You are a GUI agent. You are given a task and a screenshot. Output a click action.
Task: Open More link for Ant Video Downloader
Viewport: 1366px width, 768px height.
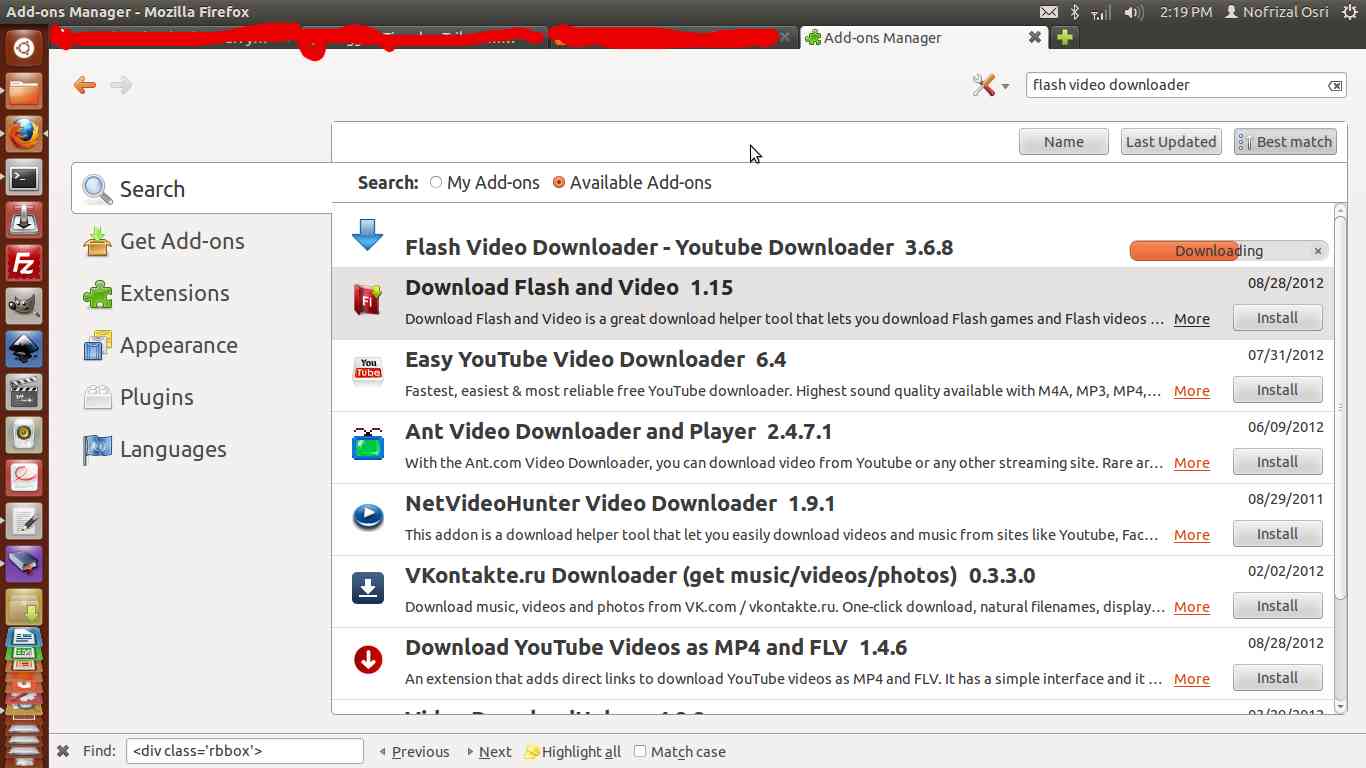click(x=1192, y=463)
